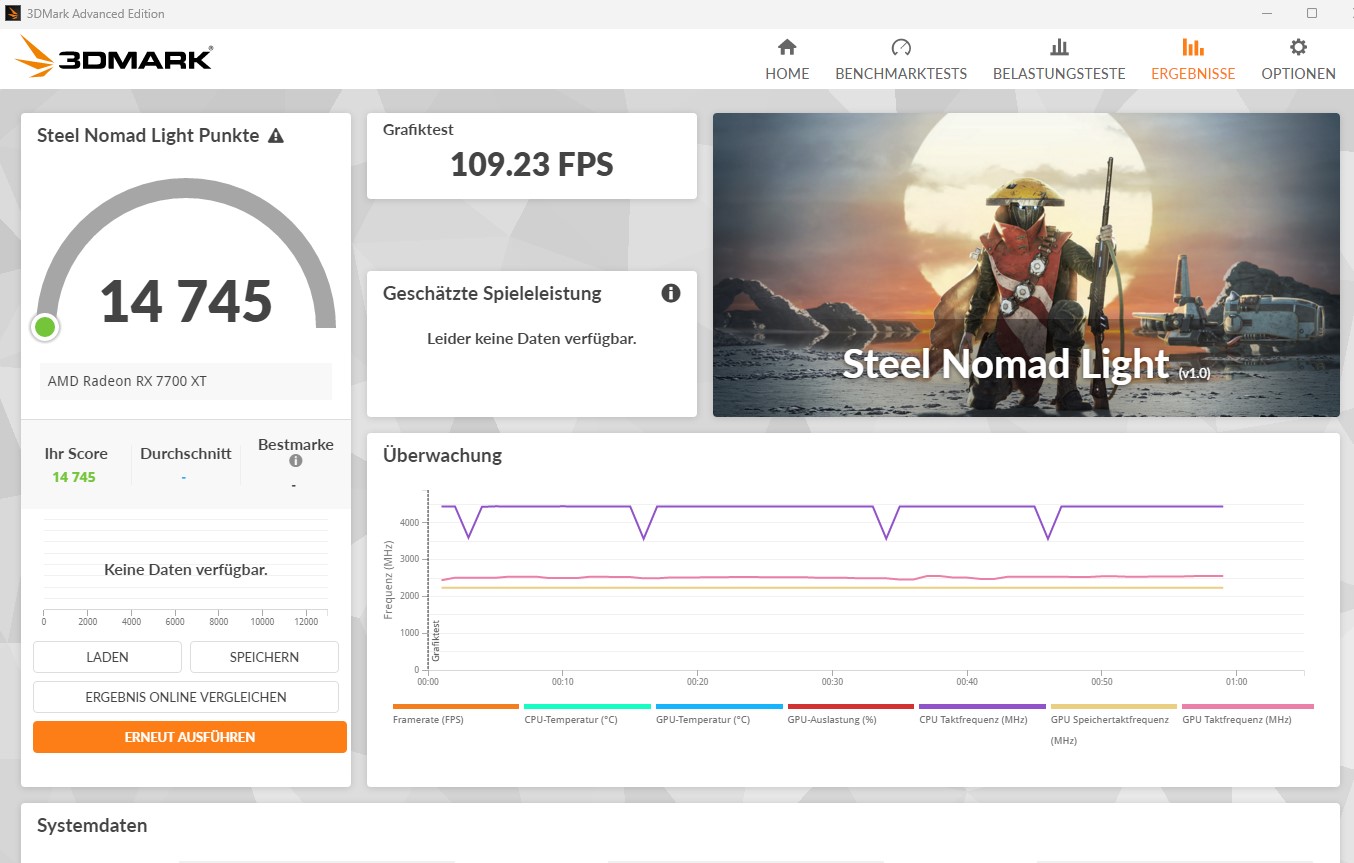
Task: Maximize the 3DMark window
Action: click(x=1312, y=13)
